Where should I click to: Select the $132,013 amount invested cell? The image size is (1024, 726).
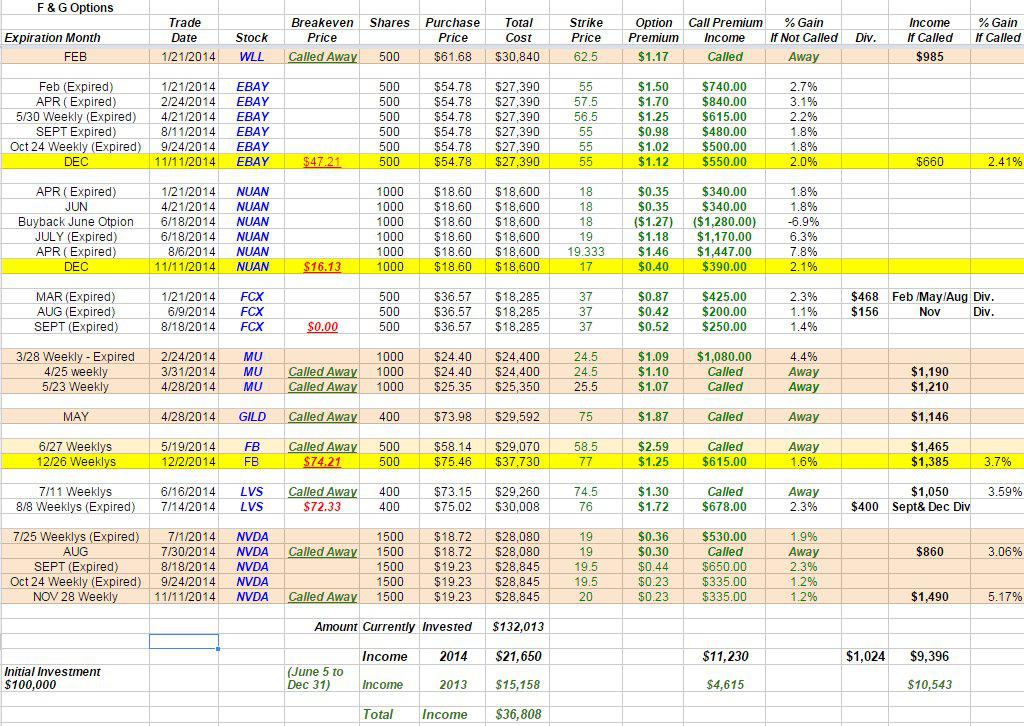[x=518, y=627]
